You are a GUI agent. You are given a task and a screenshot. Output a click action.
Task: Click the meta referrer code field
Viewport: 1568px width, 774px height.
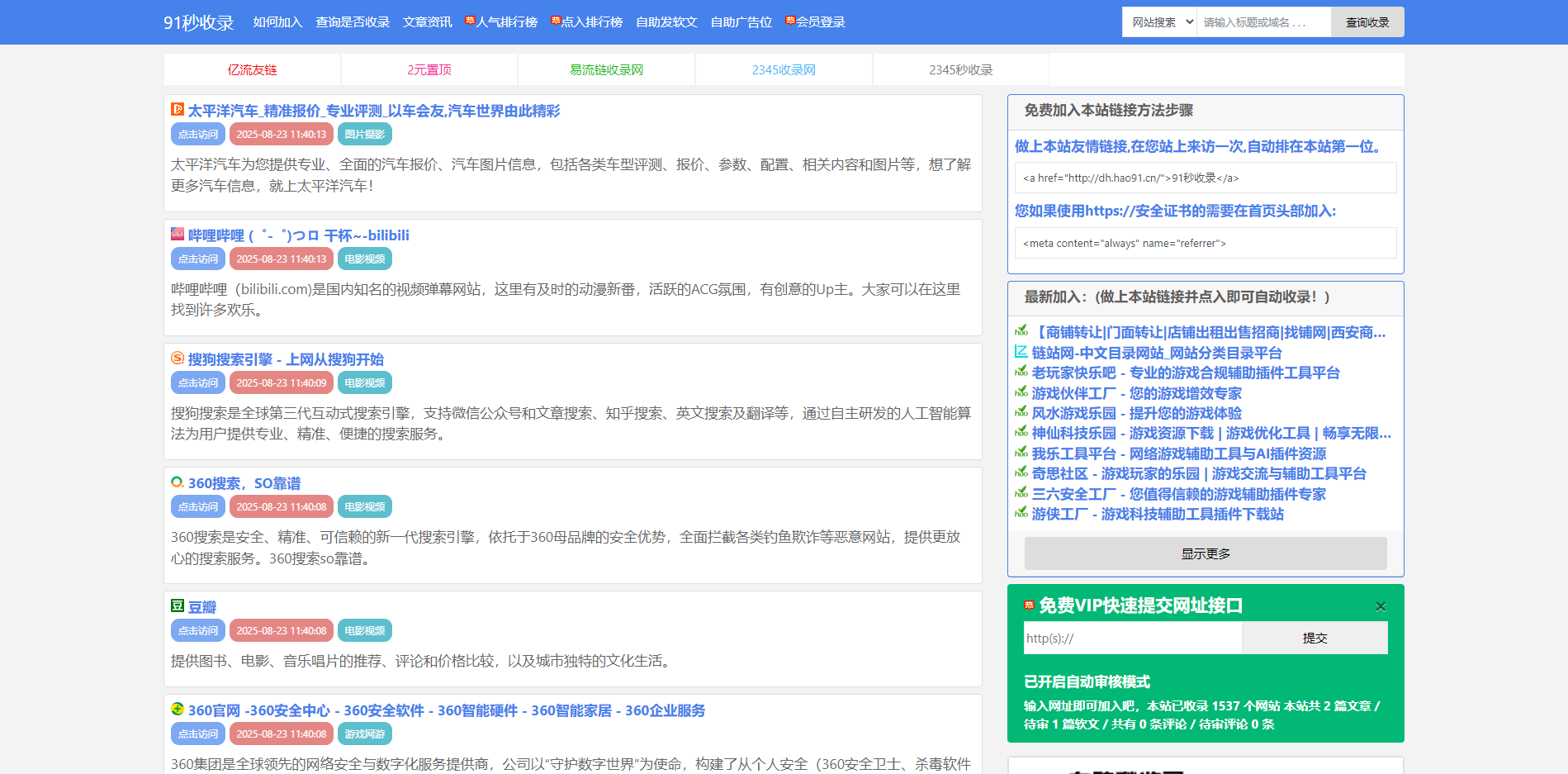coord(1206,243)
